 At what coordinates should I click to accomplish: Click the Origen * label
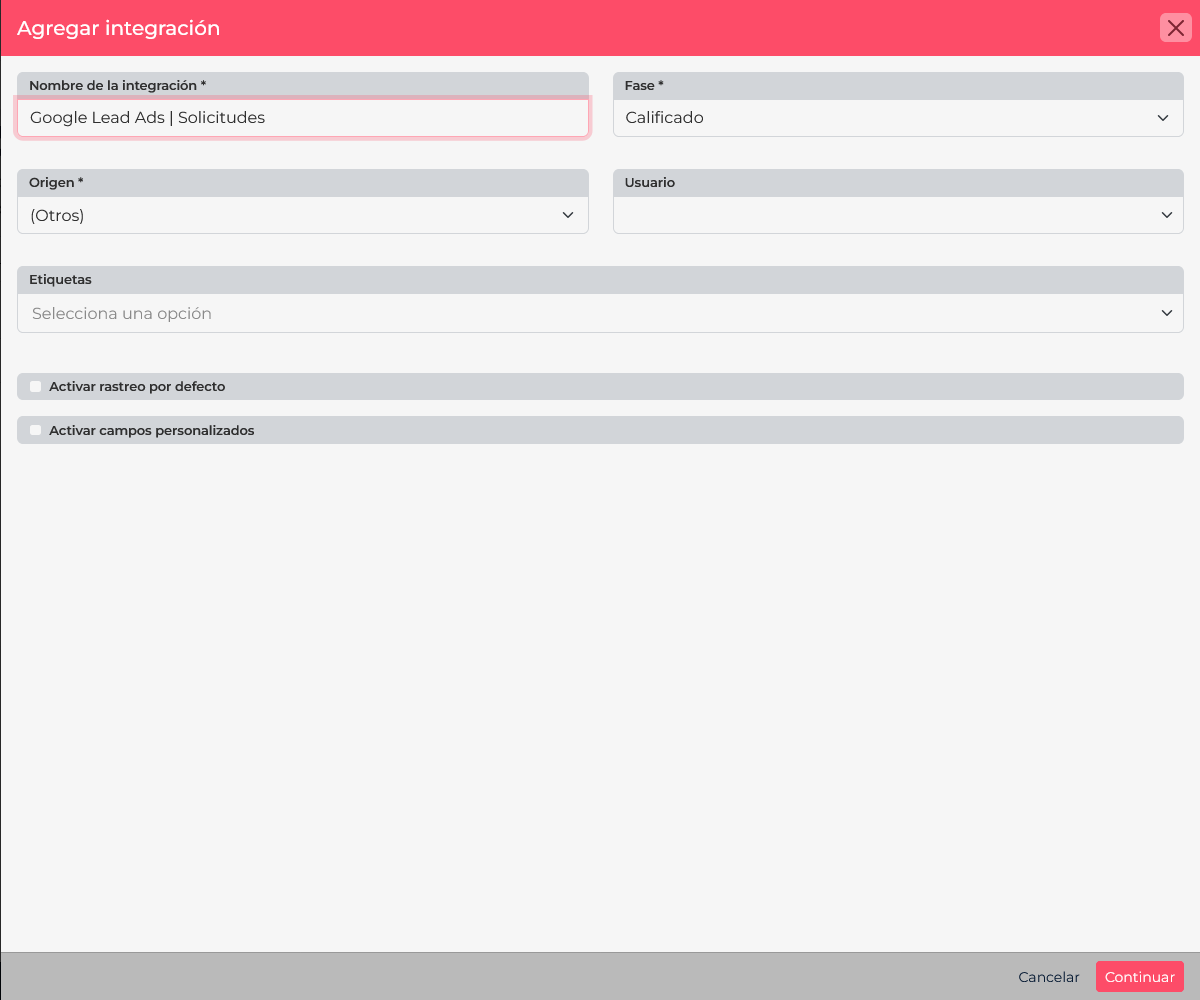(x=56, y=183)
